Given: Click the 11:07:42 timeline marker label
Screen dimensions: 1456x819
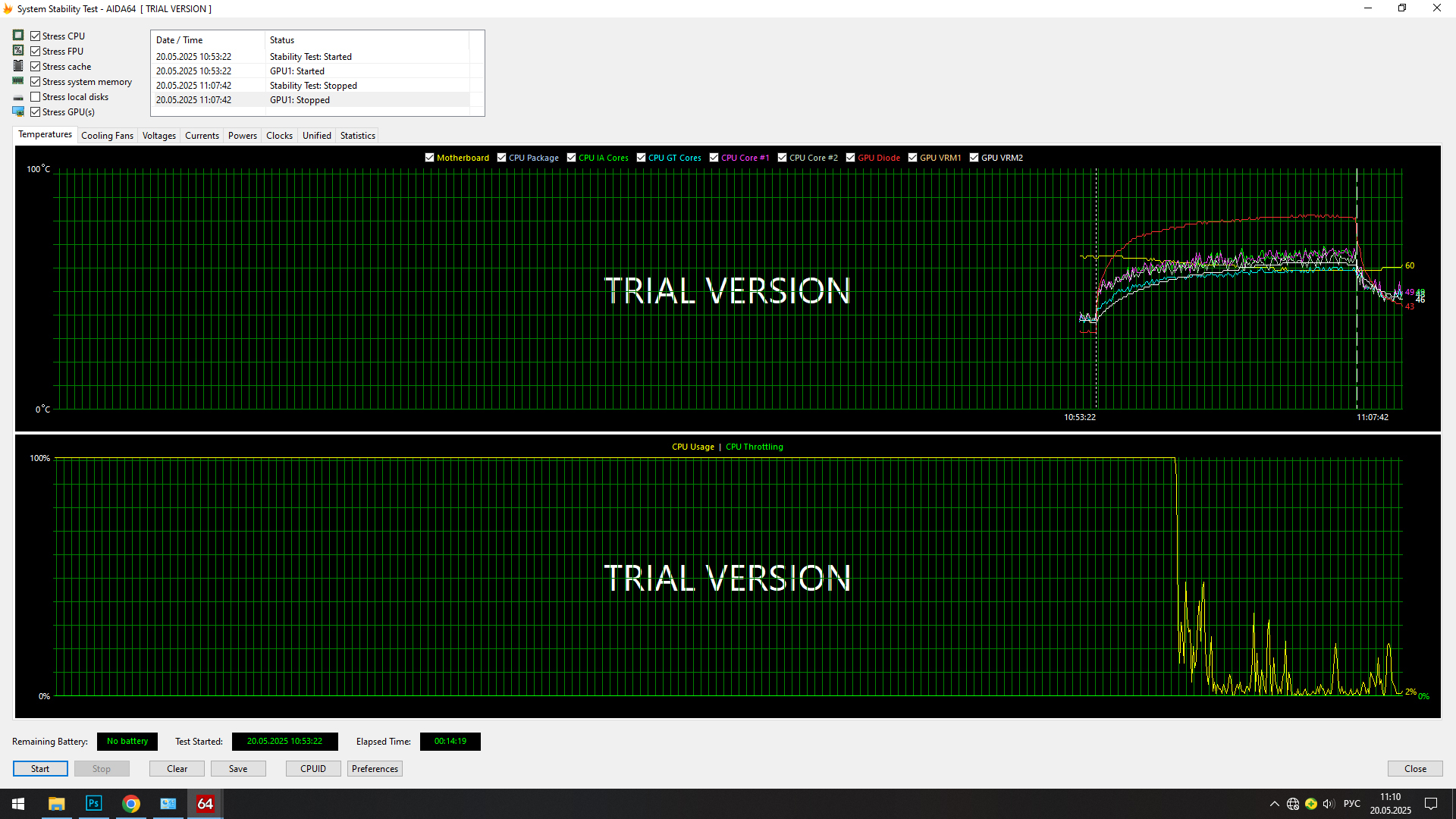Looking at the screenshot, I should (x=1373, y=417).
